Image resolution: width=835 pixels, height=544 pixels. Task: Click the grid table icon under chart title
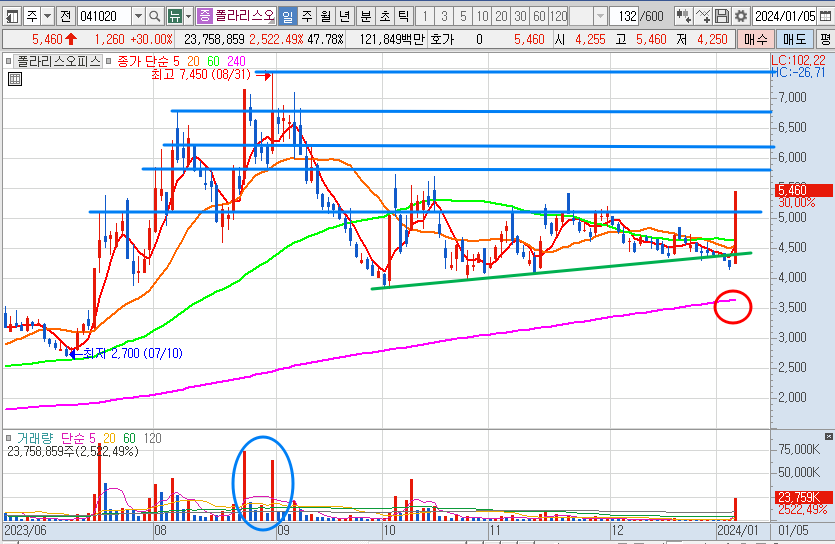15,80
